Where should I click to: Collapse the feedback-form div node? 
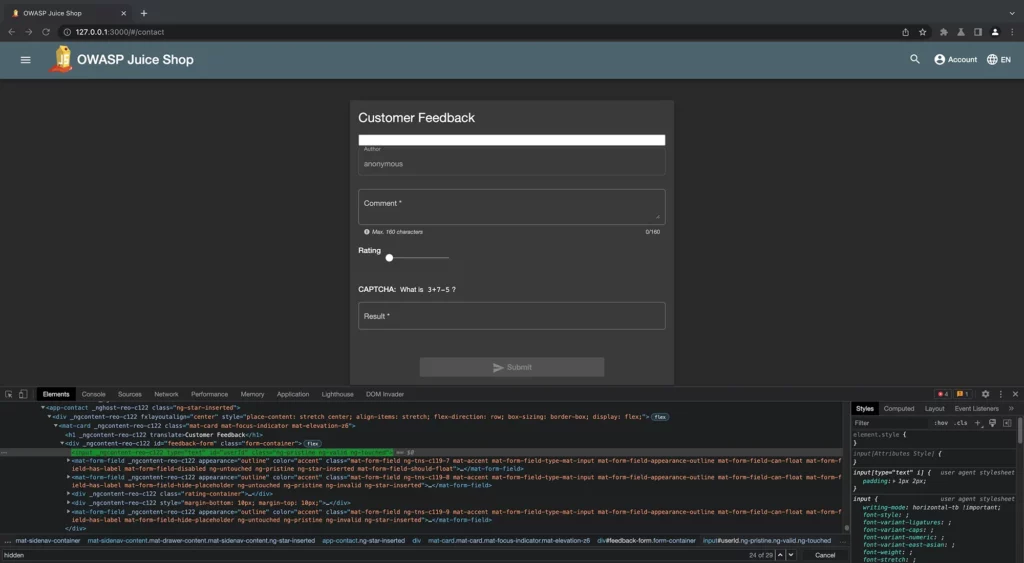click(x=63, y=443)
